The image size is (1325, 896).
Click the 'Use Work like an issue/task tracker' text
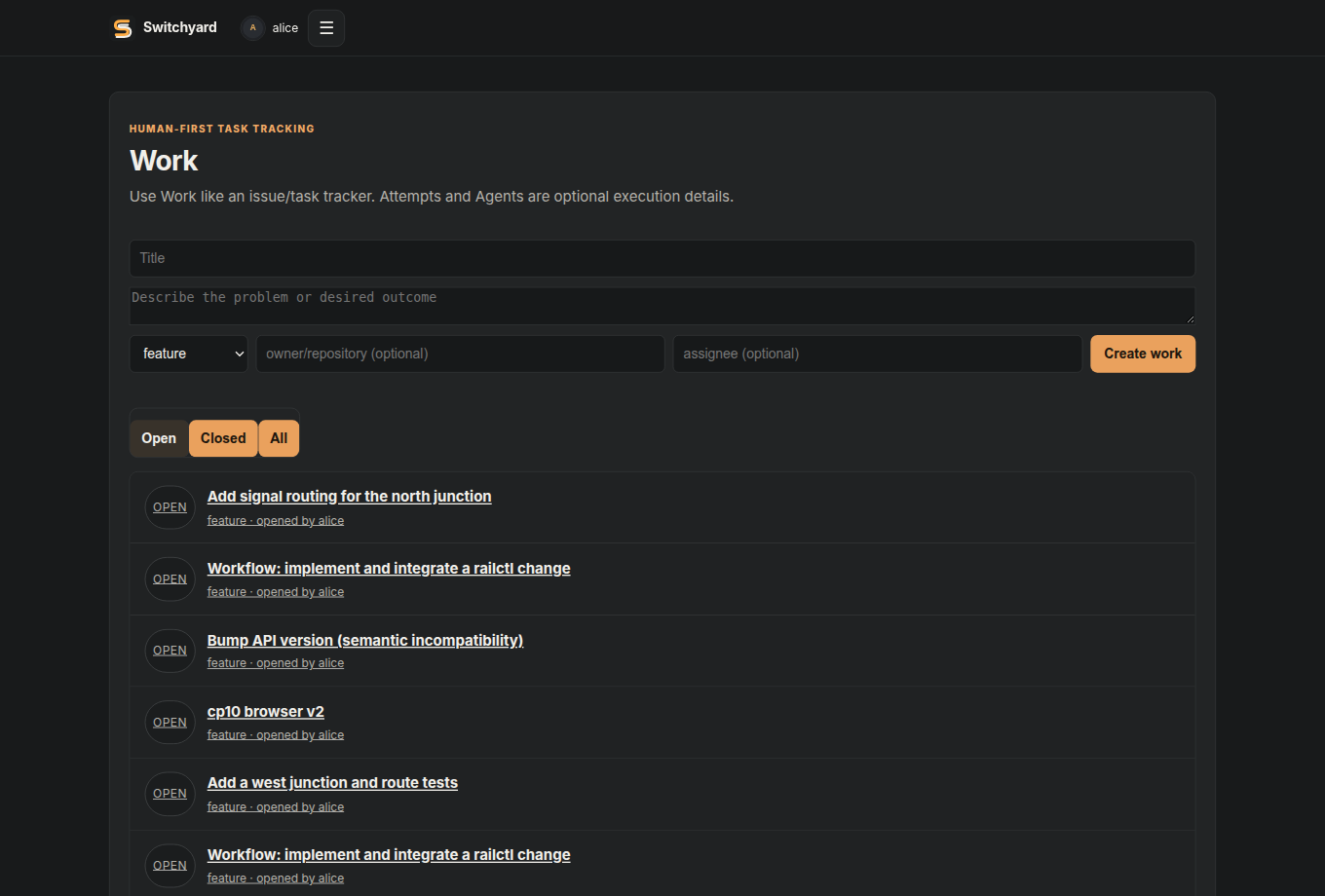pos(432,197)
